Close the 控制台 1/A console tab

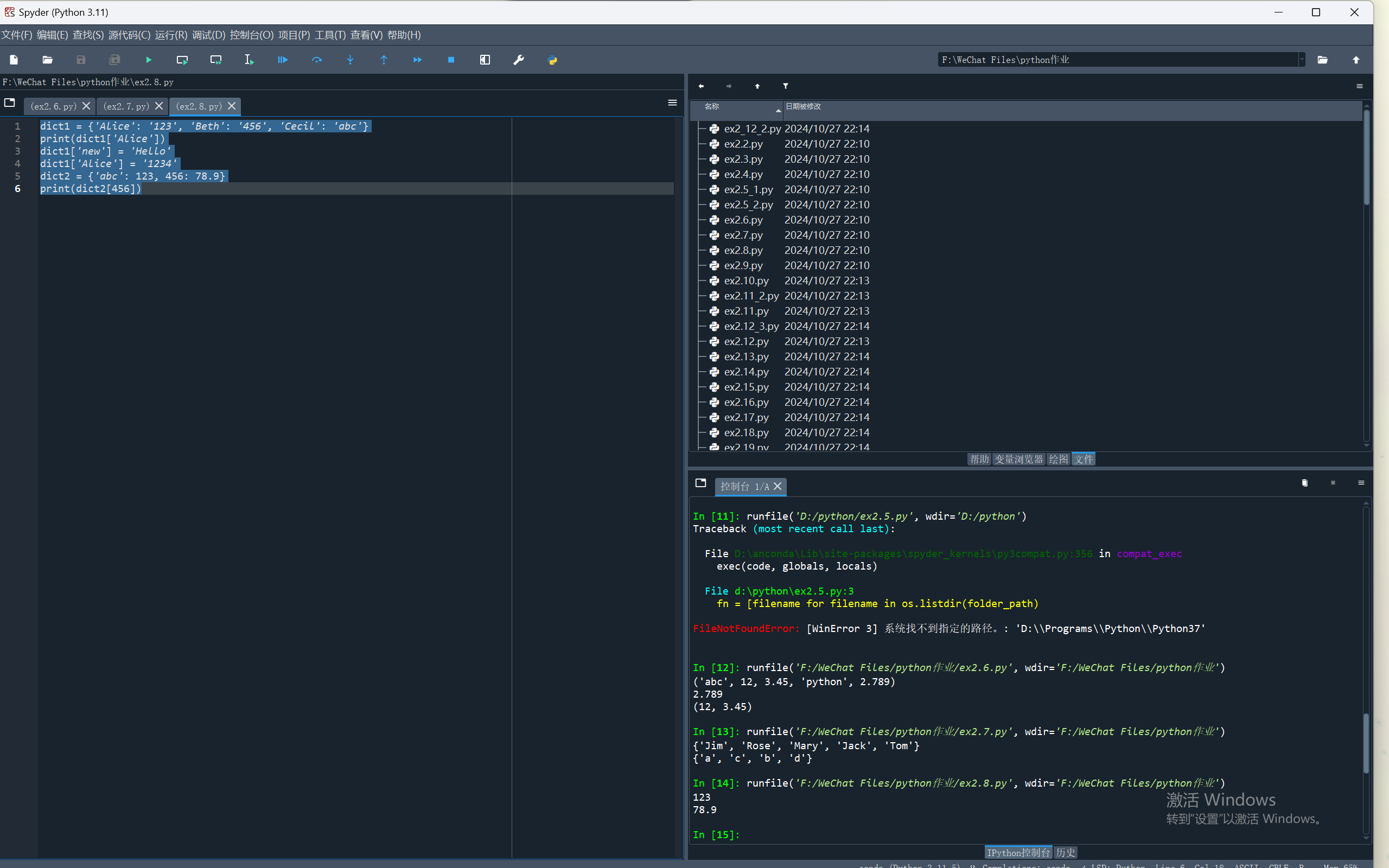(778, 486)
